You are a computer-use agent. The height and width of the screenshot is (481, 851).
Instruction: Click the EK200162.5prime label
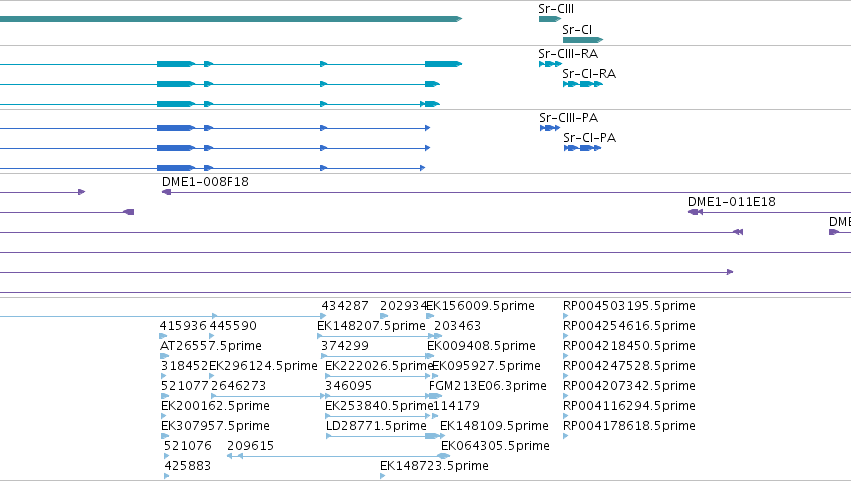(x=215, y=407)
